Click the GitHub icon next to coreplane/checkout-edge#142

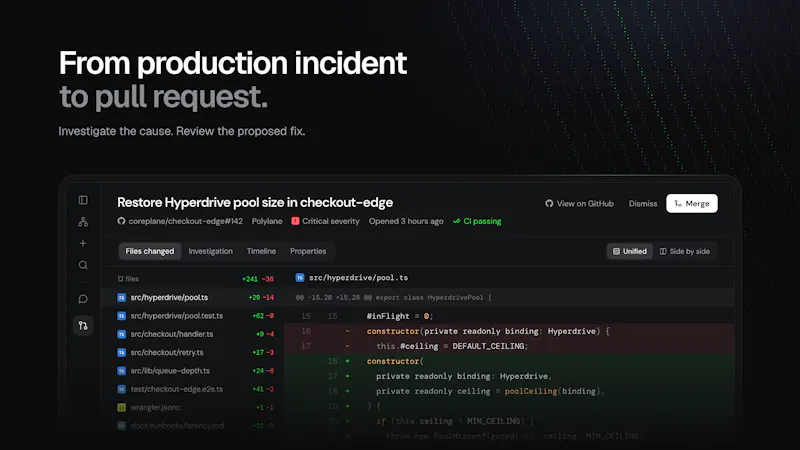[x=121, y=221]
